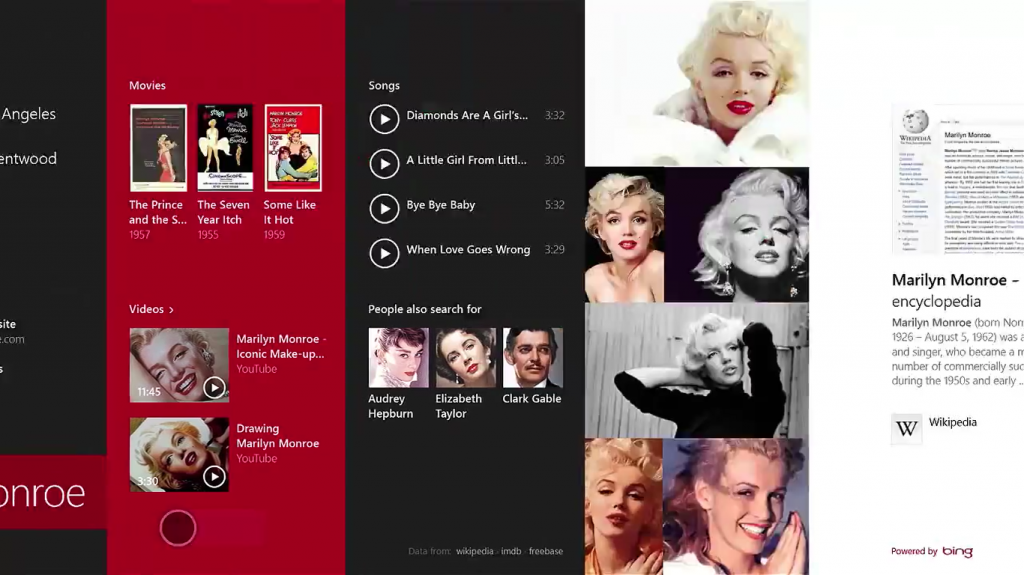Screen dimensions: 1024x575
Task: Expand the Videos section chevron
Action: [171, 310]
